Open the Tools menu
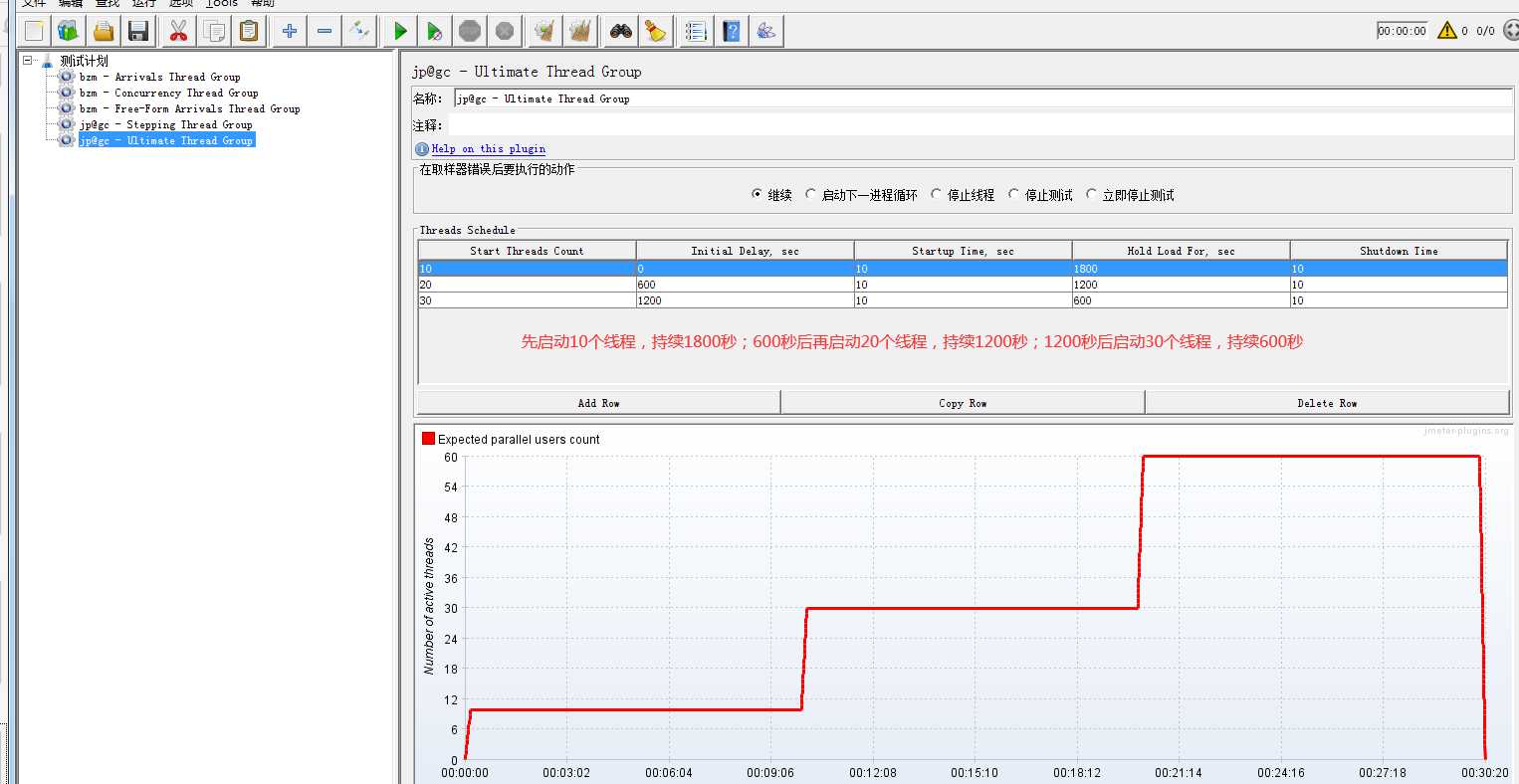 [222, 4]
